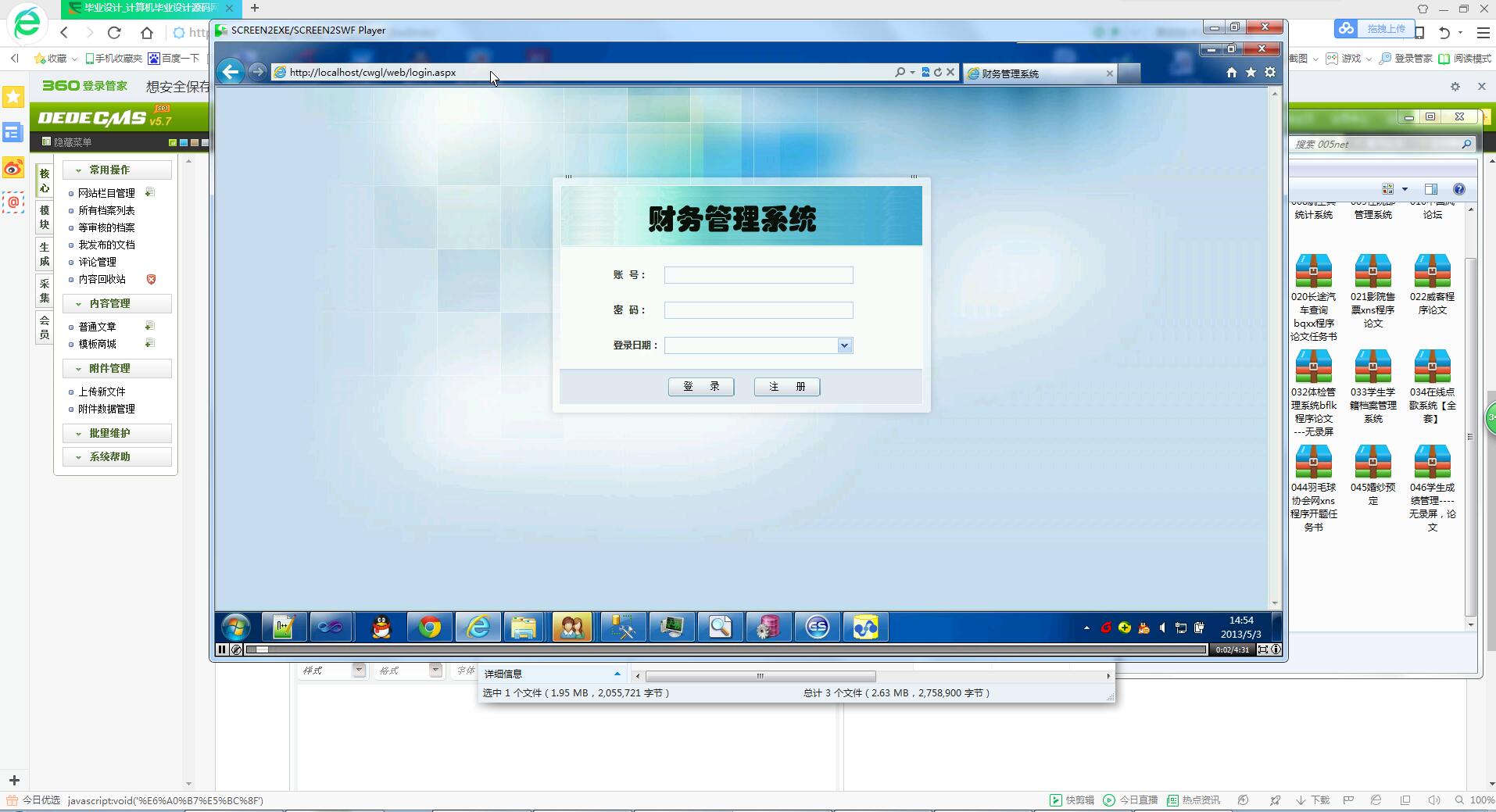Toggle 隐藏菜单 in DedeCMS header

click(x=67, y=142)
